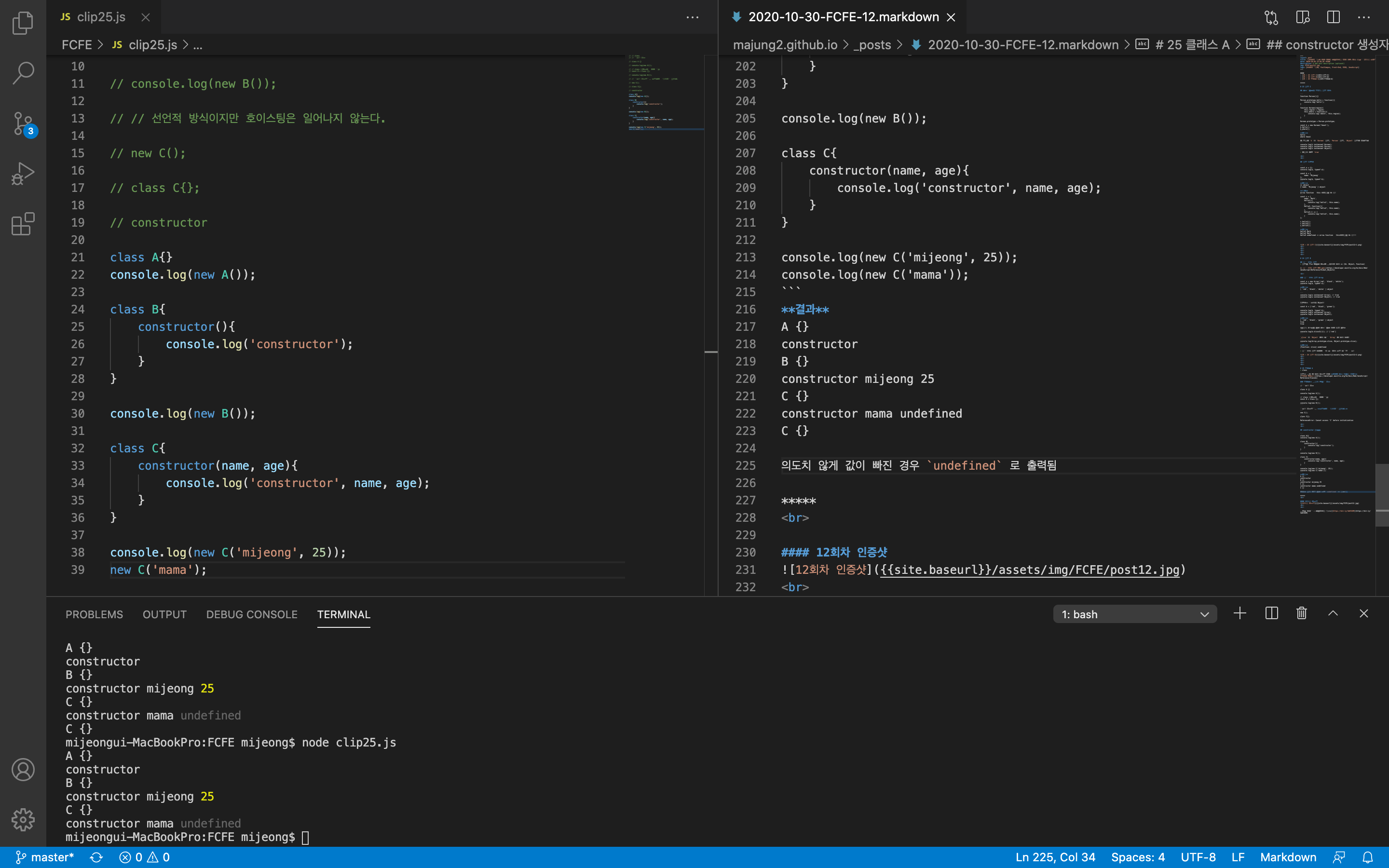This screenshot has height=868, width=1389.
Task: Kill the terminal with trash icon
Action: click(x=1302, y=614)
